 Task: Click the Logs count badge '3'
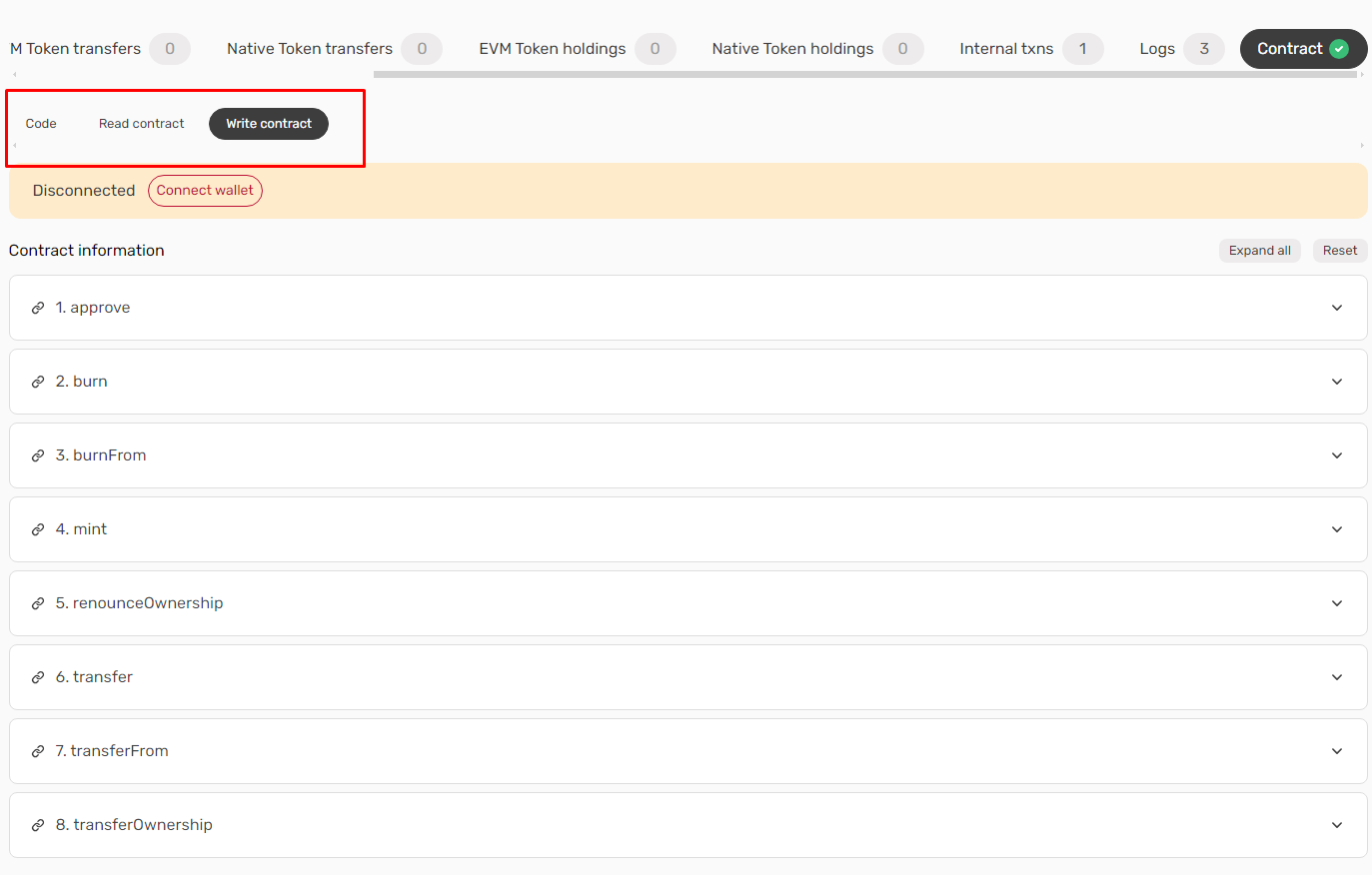1204,49
